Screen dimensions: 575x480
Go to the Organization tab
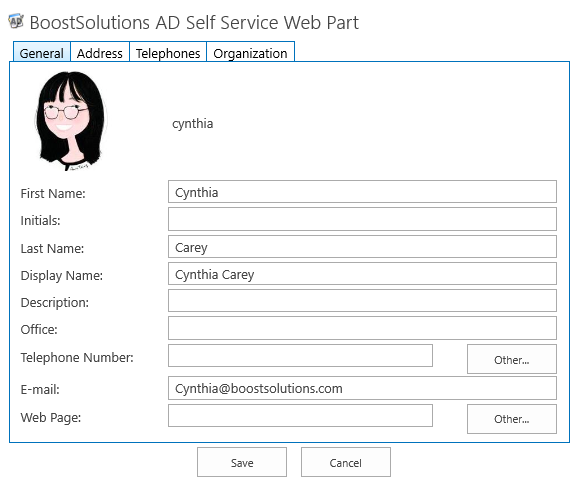pyautogui.click(x=250, y=53)
